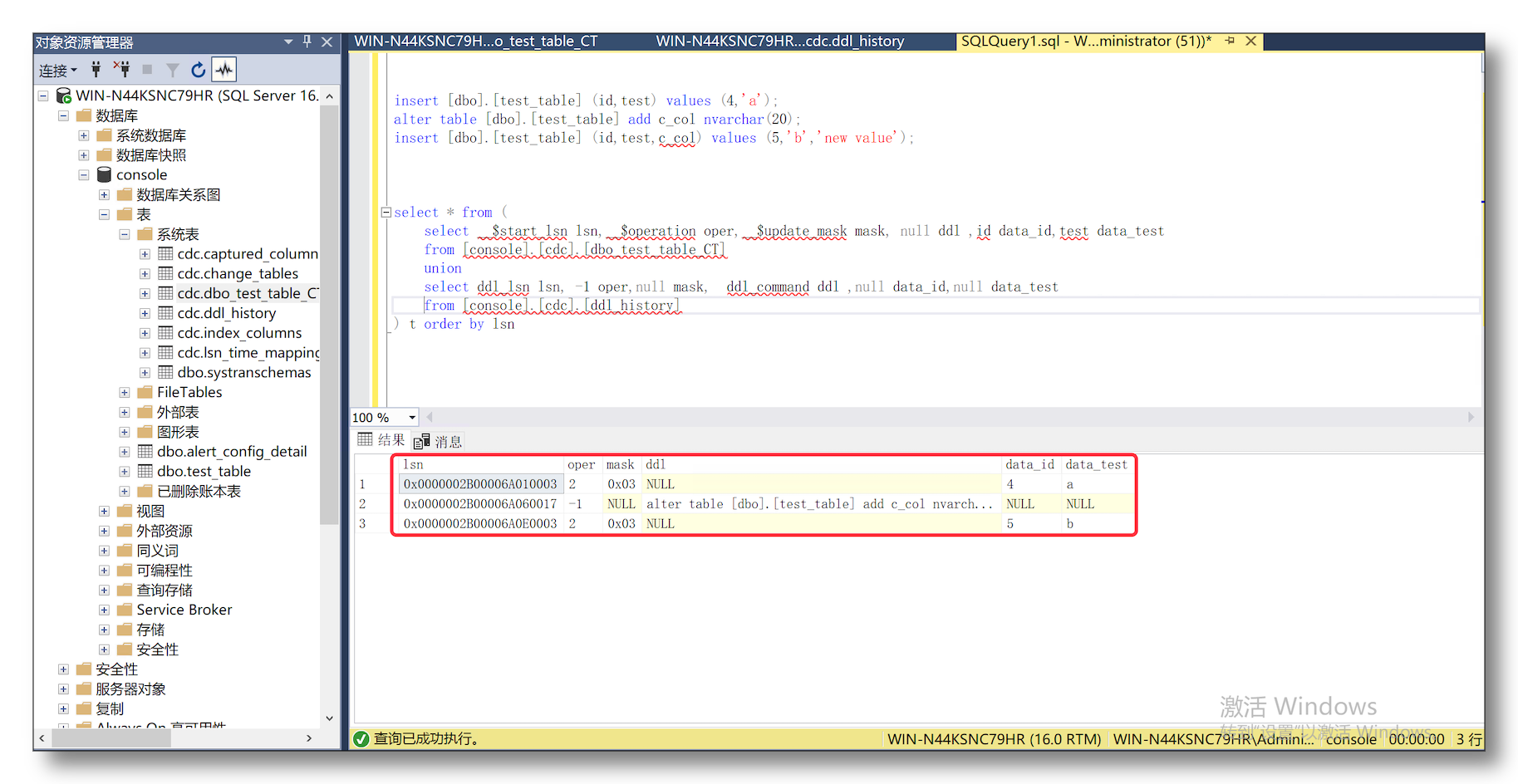This screenshot has height=784, width=1518.
Task: Expand the 视图 views node
Action: (x=104, y=511)
